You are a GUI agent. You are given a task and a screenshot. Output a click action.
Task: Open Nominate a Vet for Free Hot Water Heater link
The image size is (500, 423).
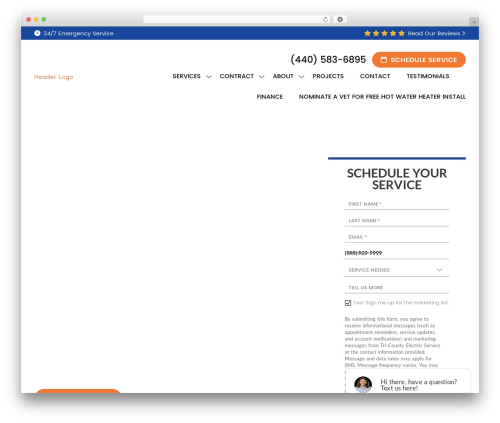pyautogui.click(x=382, y=97)
